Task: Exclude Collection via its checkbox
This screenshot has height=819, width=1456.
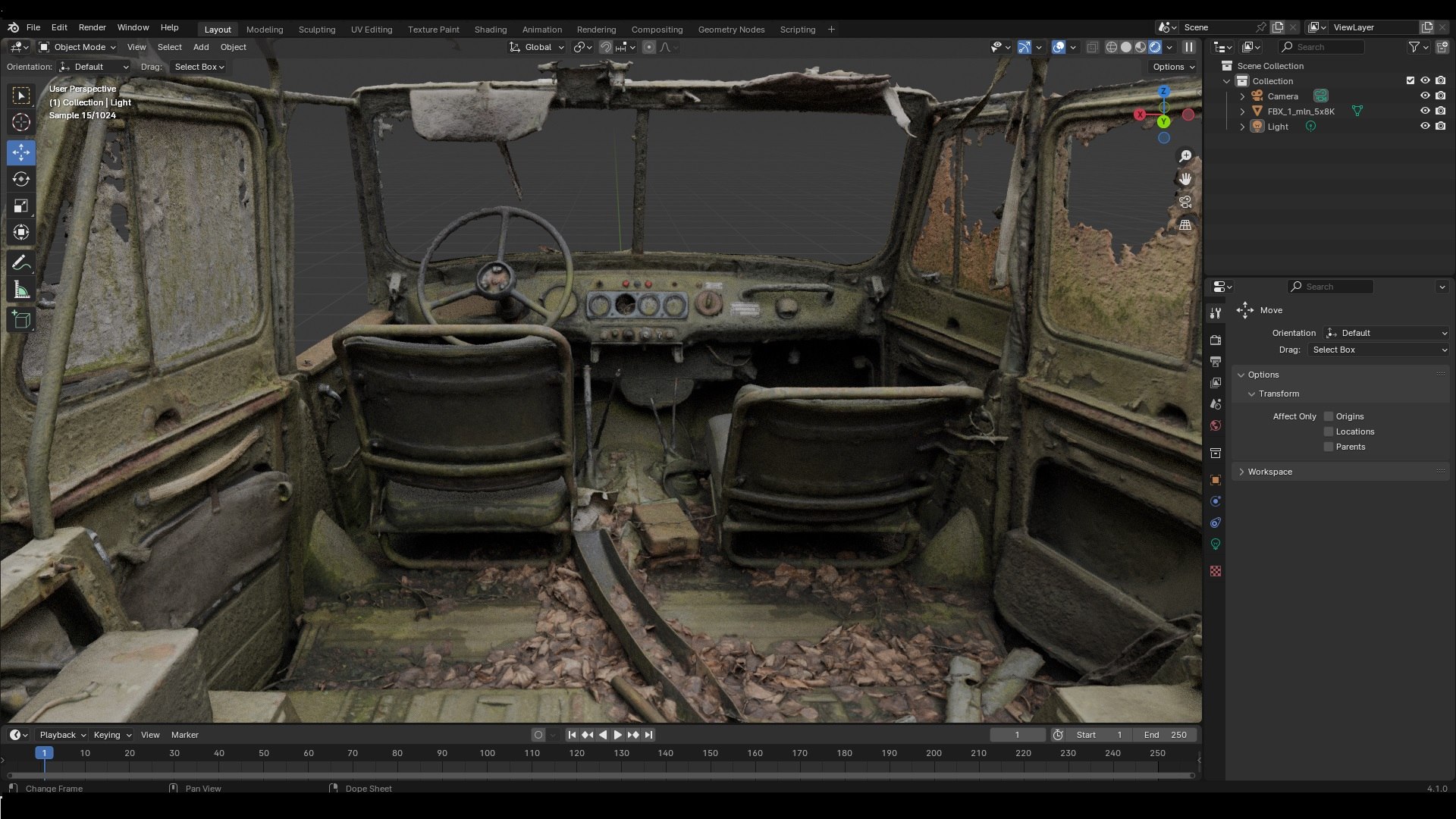Action: (x=1410, y=80)
